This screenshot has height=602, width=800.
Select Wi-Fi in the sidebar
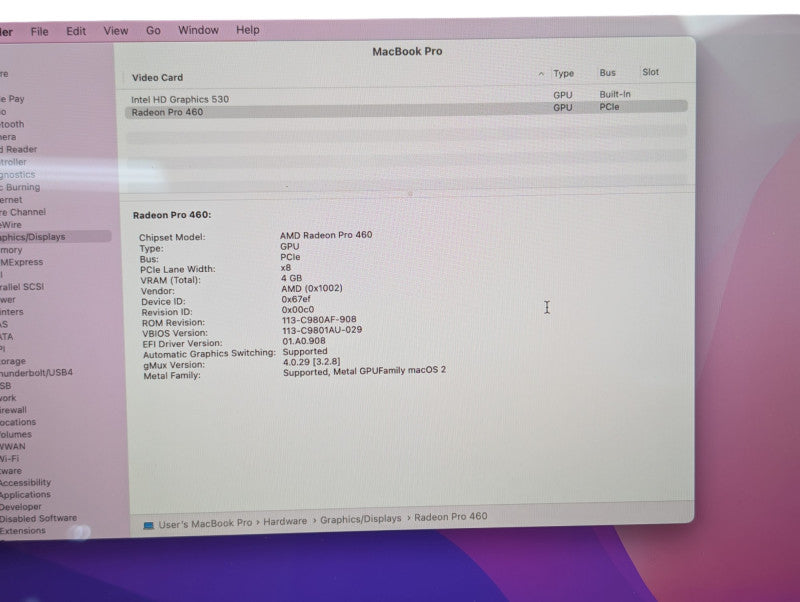pyautogui.click(x=10, y=458)
